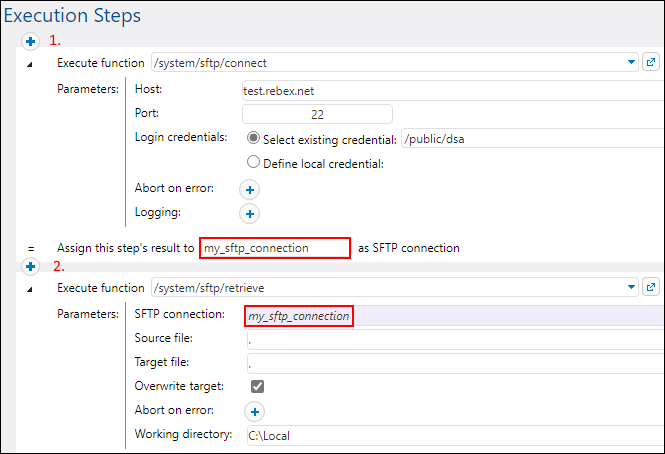Open /system/sftp/connect function dropdown
Image resolution: width=665 pixels, height=454 pixels.
631,62
